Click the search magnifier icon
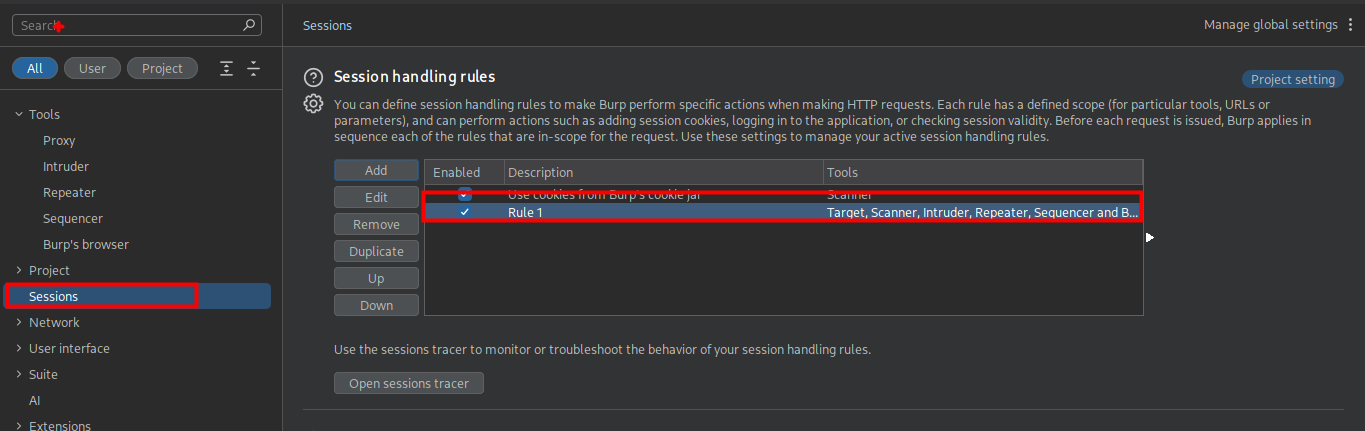 [x=249, y=25]
